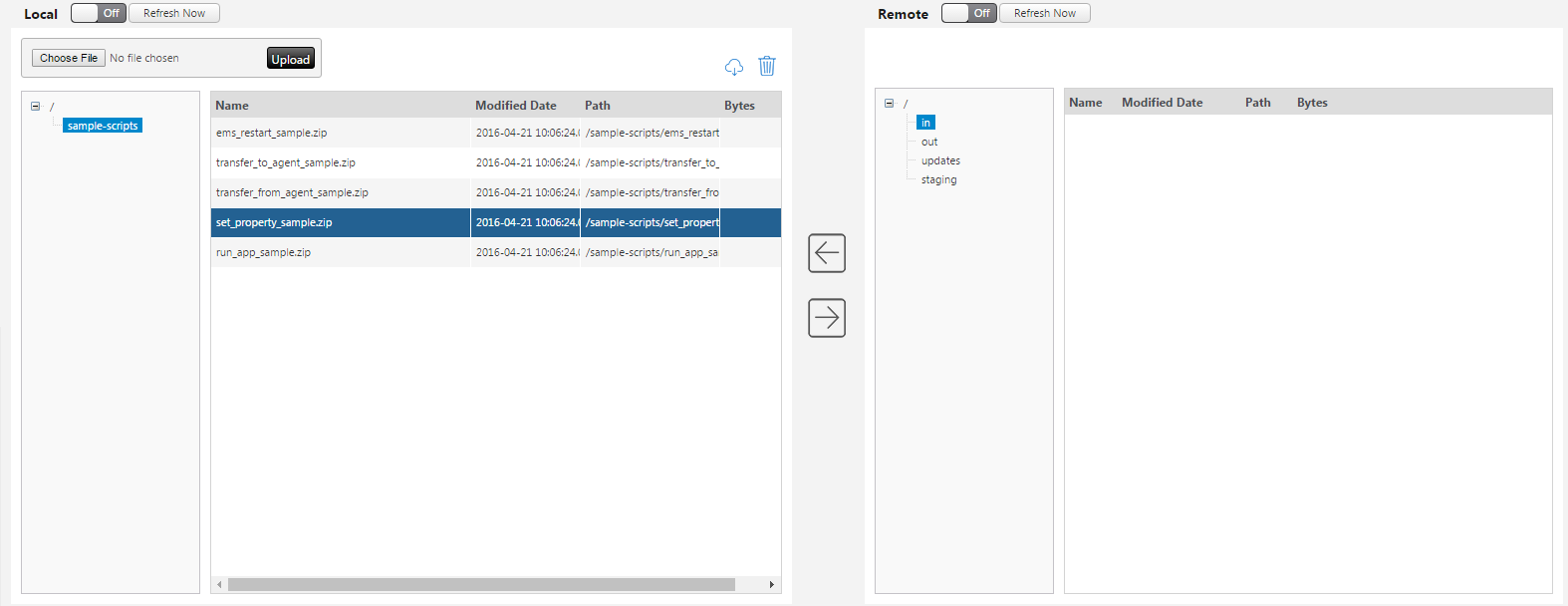Click the Choose File button
This screenshot has height=606, width=1568.
tap(69, 58)
